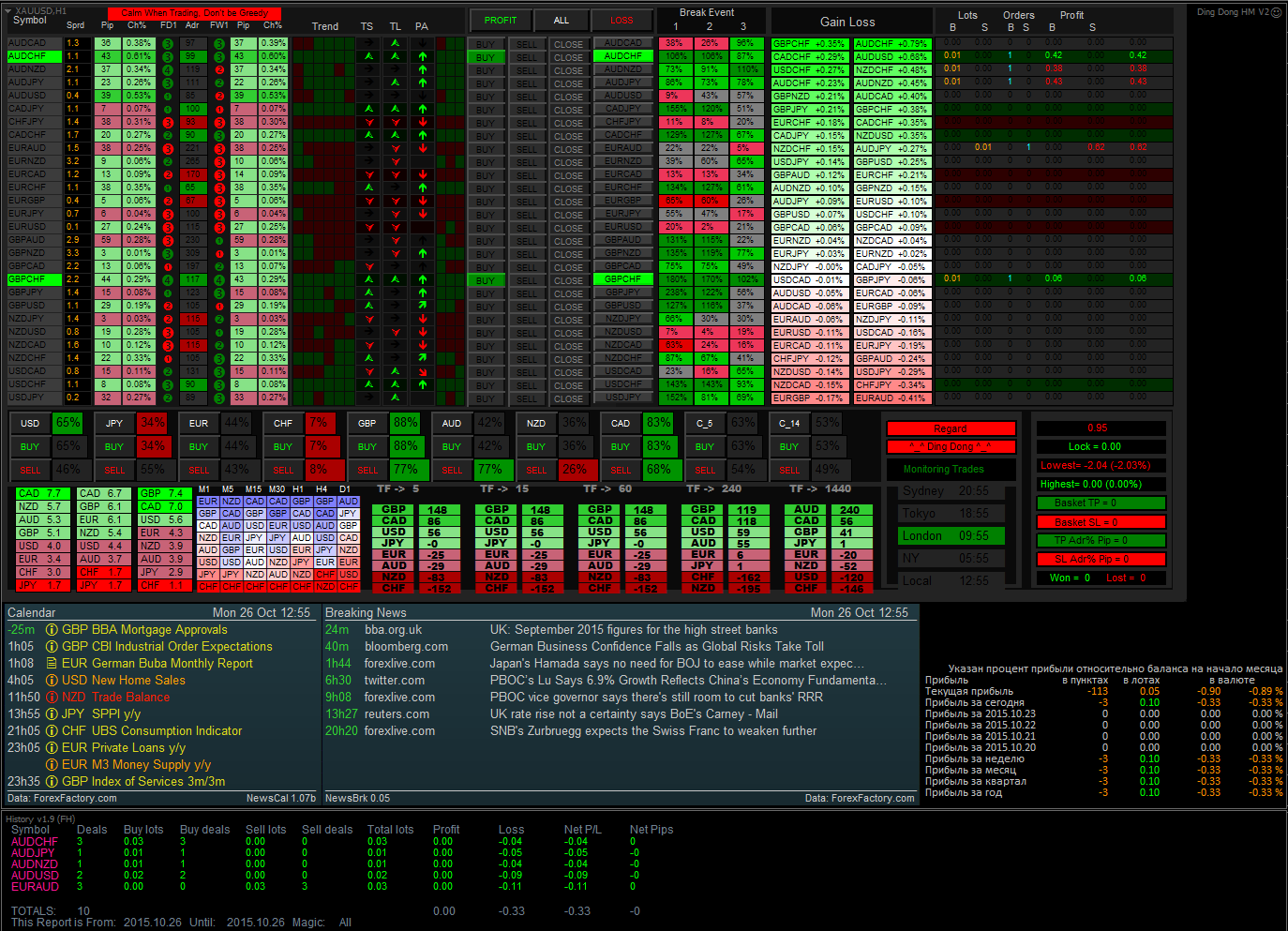This screenshot has height=931, width=1288.
Task: Open the reuters.com UK rate rise headline
Action: (634, 714)
